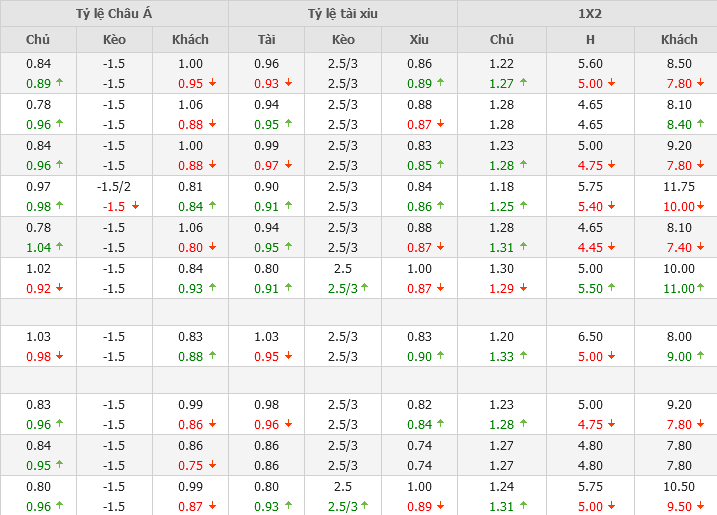
Task: Click the green up arrow next to 5.50
Action: (612, 288)
